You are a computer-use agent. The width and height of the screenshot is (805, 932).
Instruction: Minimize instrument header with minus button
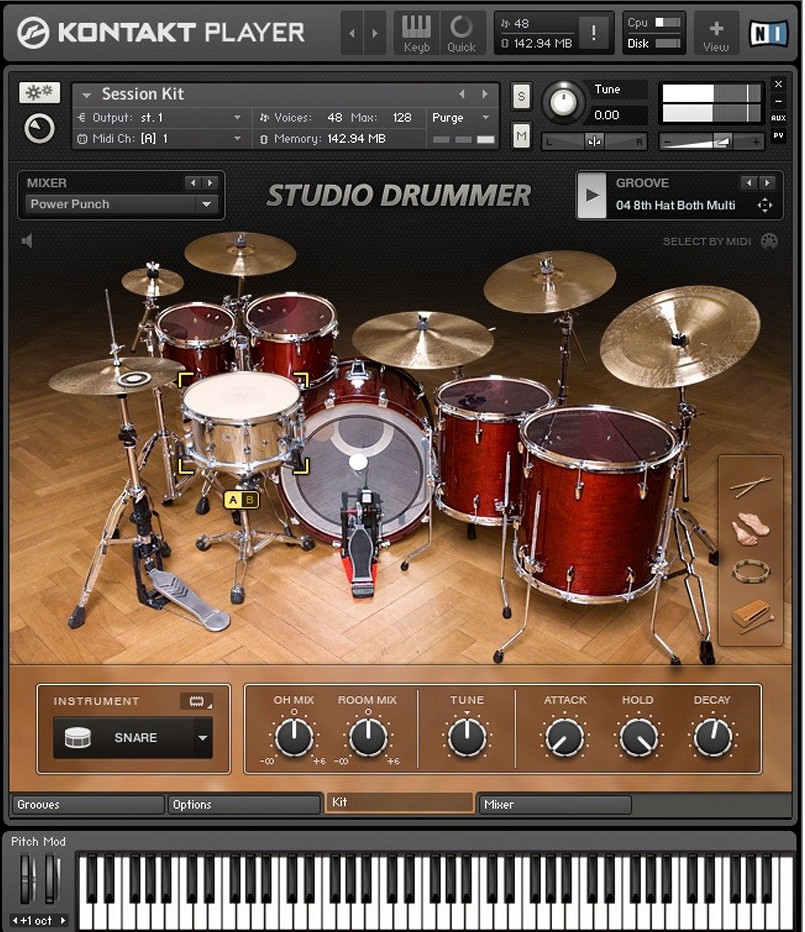pos(778,101)
